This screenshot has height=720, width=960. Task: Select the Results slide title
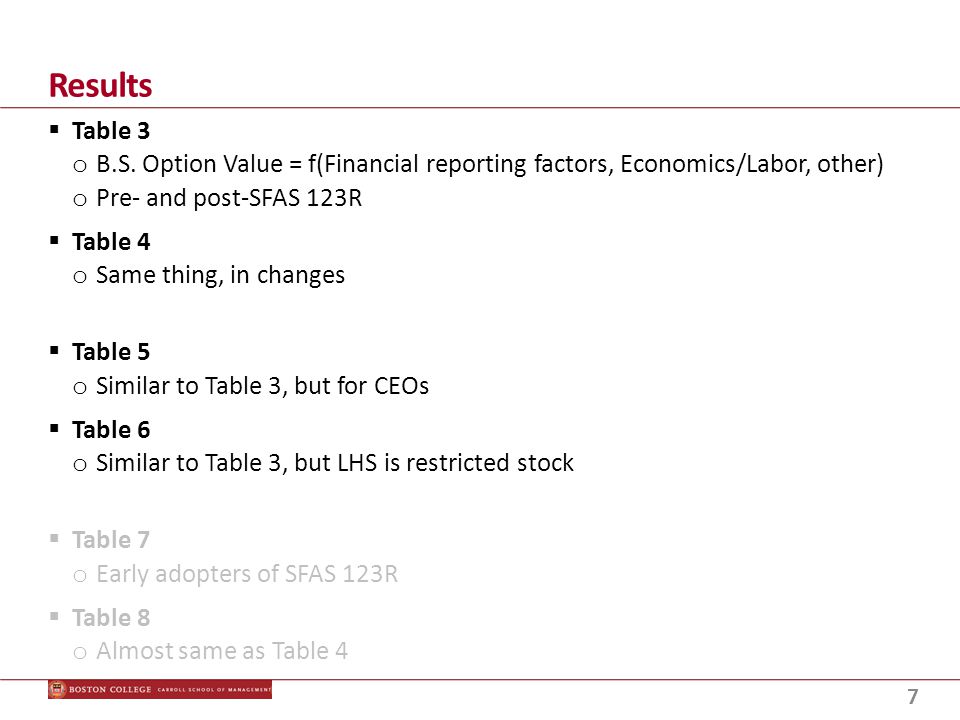(100, 85)
